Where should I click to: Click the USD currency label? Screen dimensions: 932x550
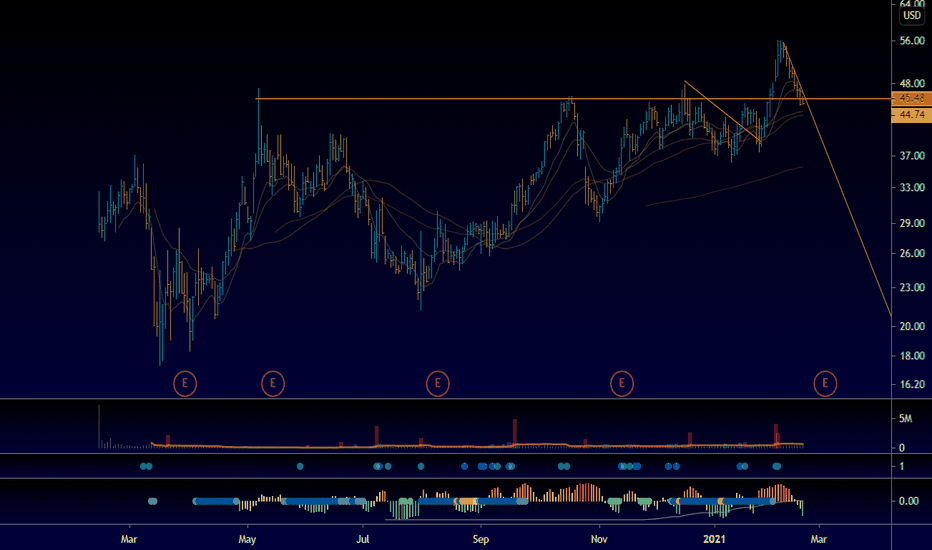(x=912, y=15)
